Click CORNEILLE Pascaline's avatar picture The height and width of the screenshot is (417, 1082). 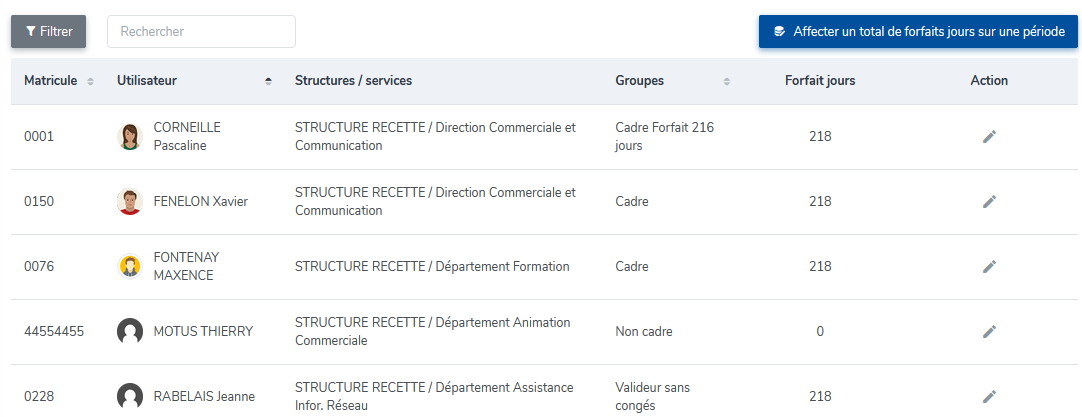pyautogui.click(x=130, y=137)
